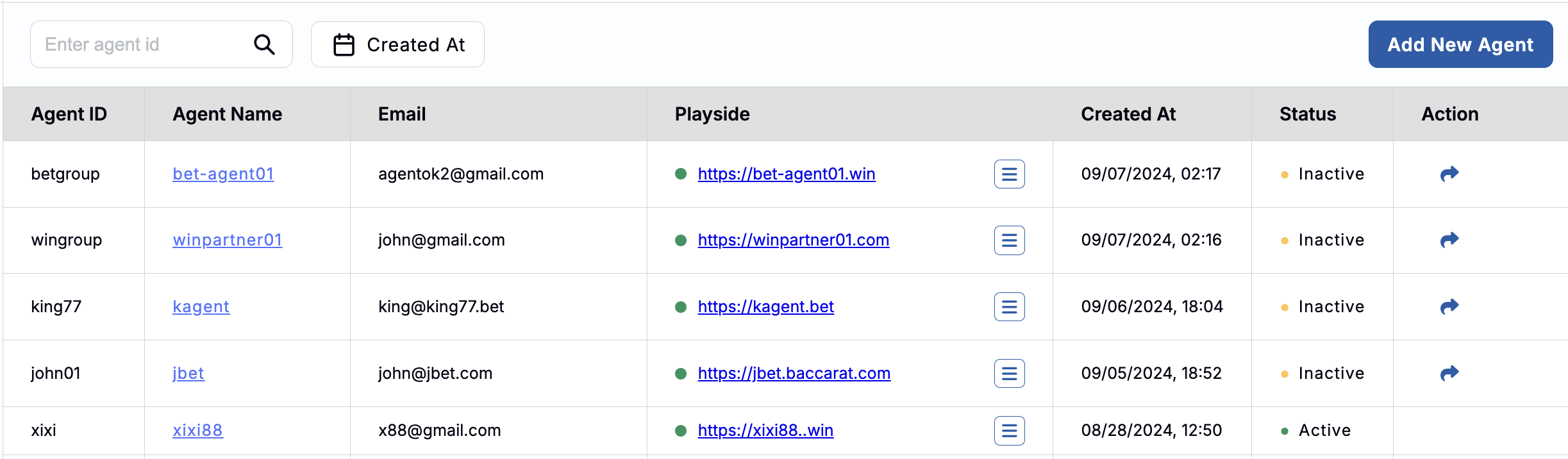Open the playside menu for bet-agent01
Image resolution: width=1568 pixels, height=459 pixels.
pyautogui.click(x=1009, y=174)
